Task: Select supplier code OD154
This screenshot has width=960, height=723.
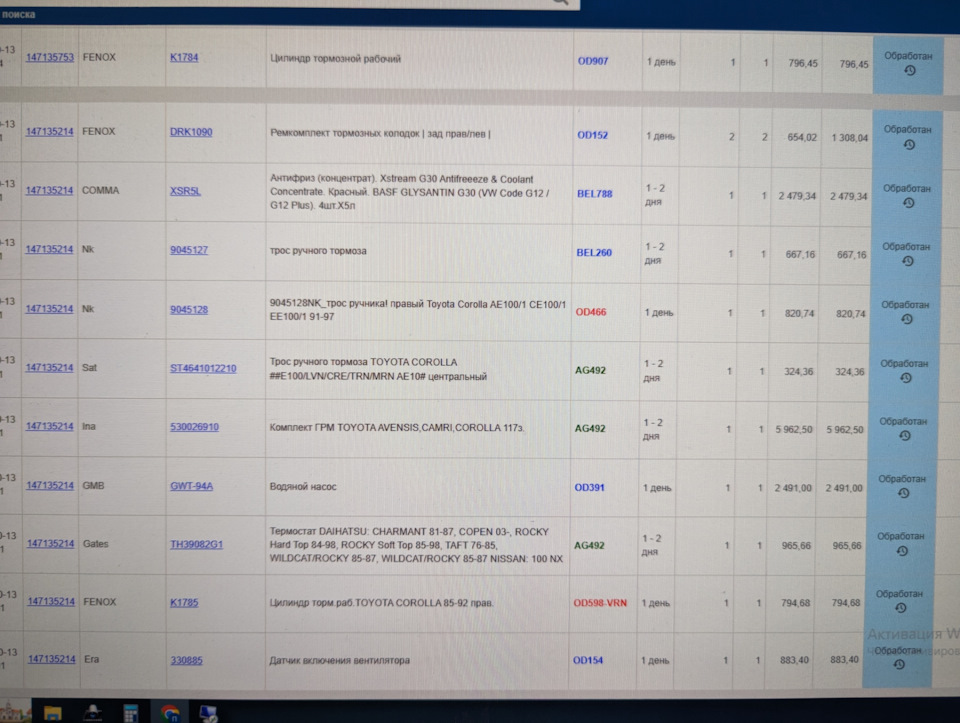Action: click(x=588, y=661)
